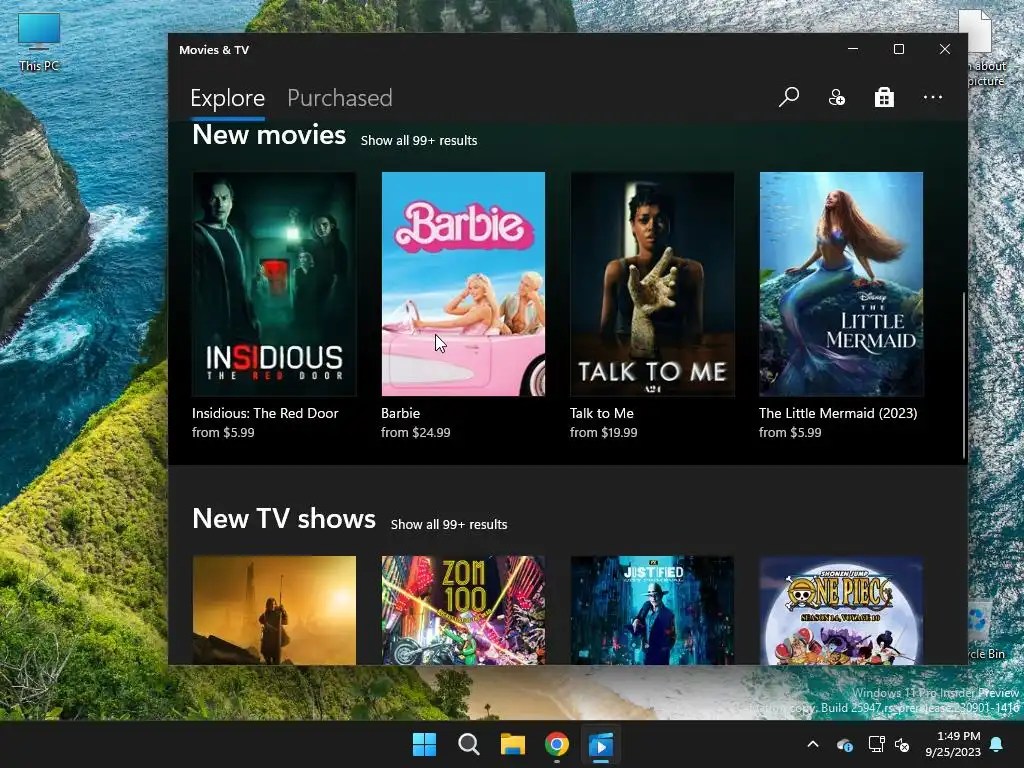
Task: Switch to the Explore tab
Action: (227, 98)
